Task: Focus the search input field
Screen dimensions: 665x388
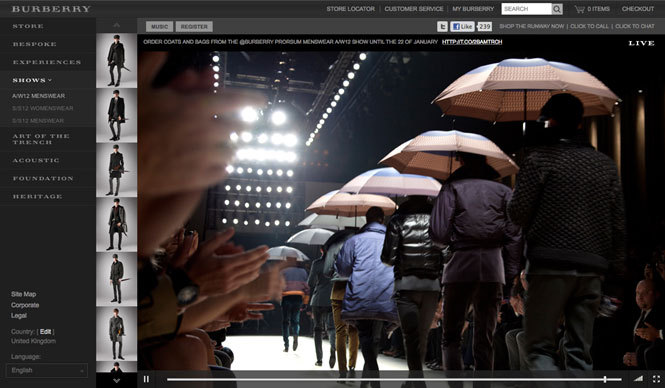Action: click(x=526, y=9)
